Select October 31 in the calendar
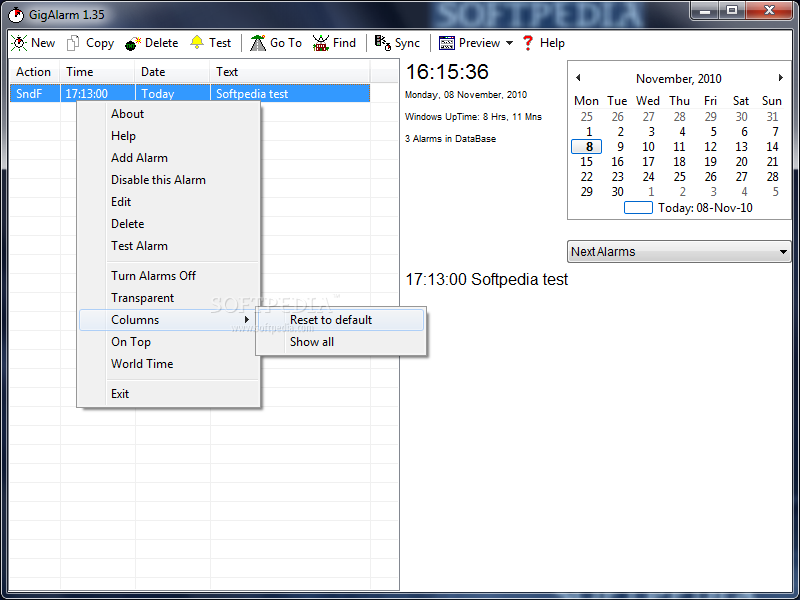This screenshot has height=600, width=800. [x=772, y=116]
